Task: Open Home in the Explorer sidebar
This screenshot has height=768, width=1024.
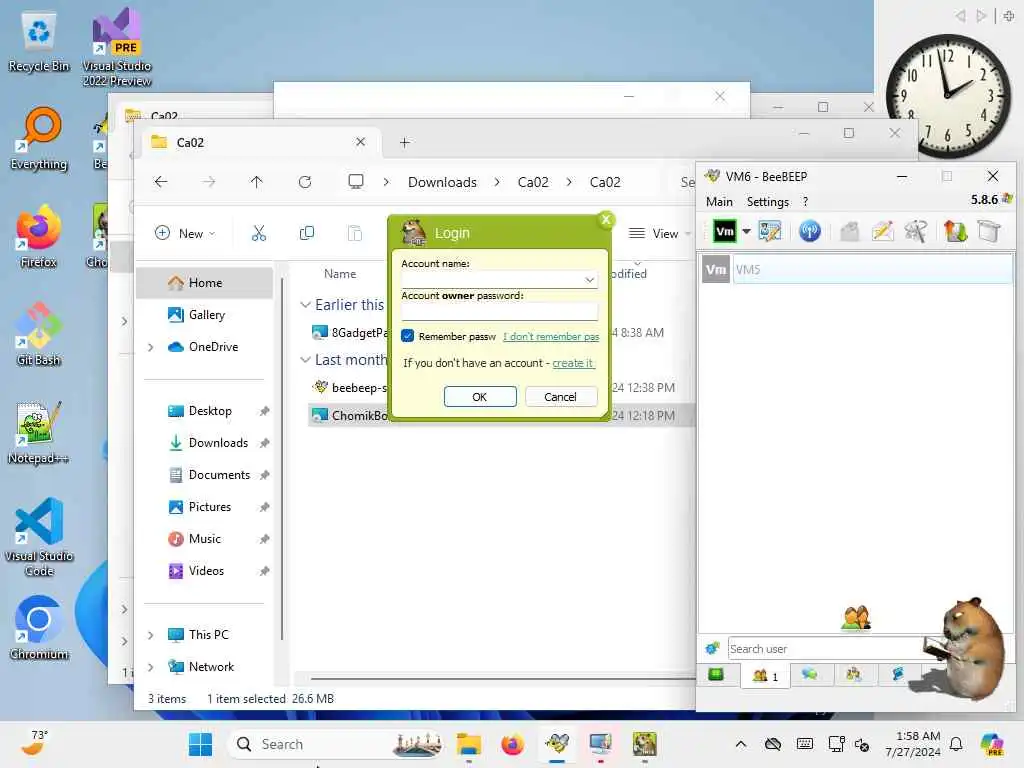Action: 204,283
